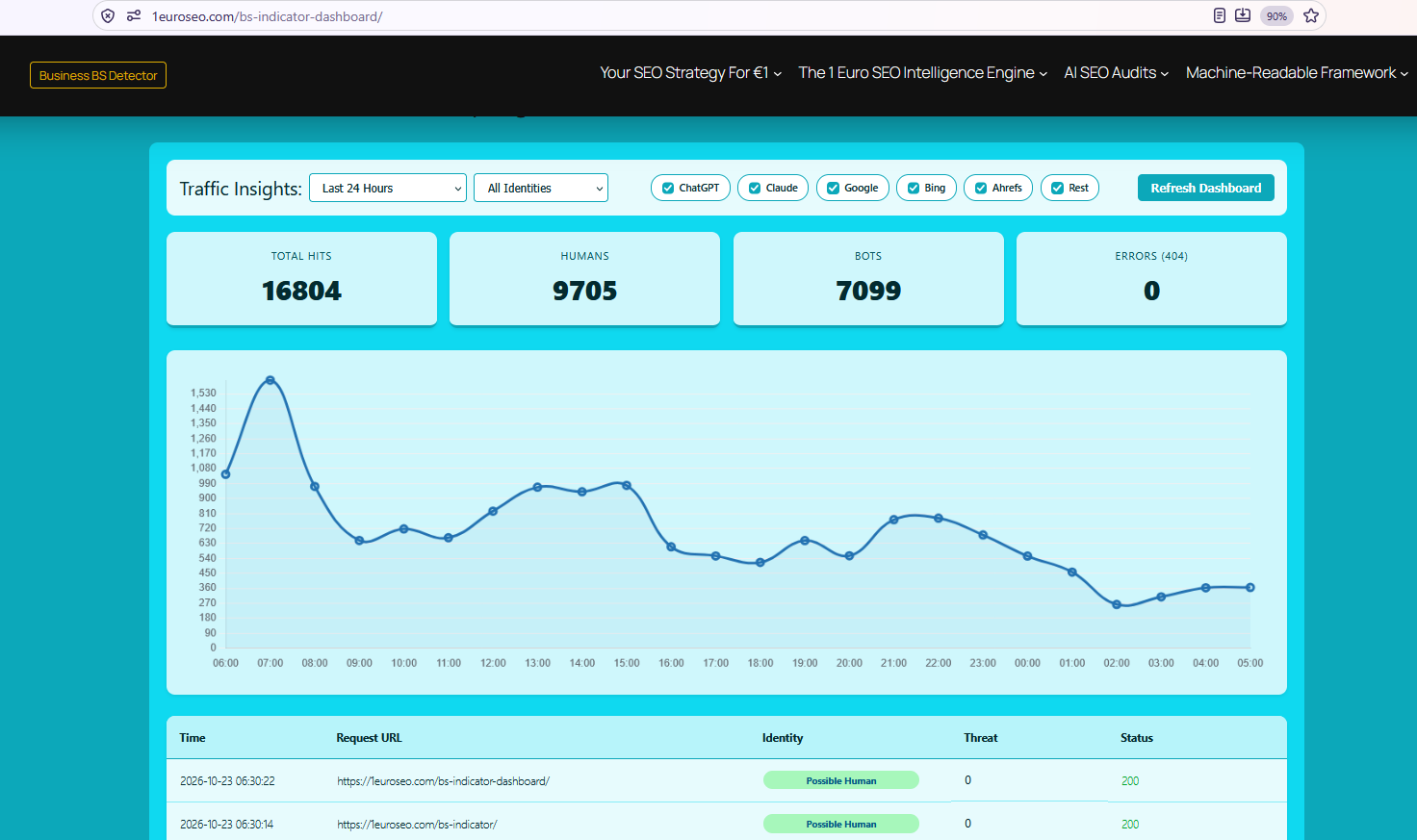Click the Business BS Detector button

tap(98, 75)
